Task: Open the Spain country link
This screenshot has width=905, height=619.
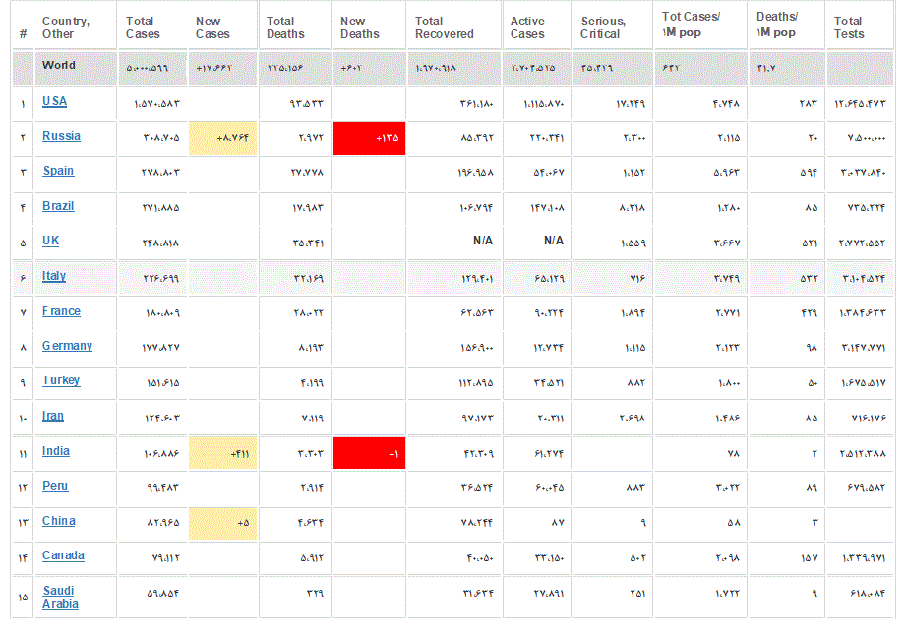Action: (58, 172)
